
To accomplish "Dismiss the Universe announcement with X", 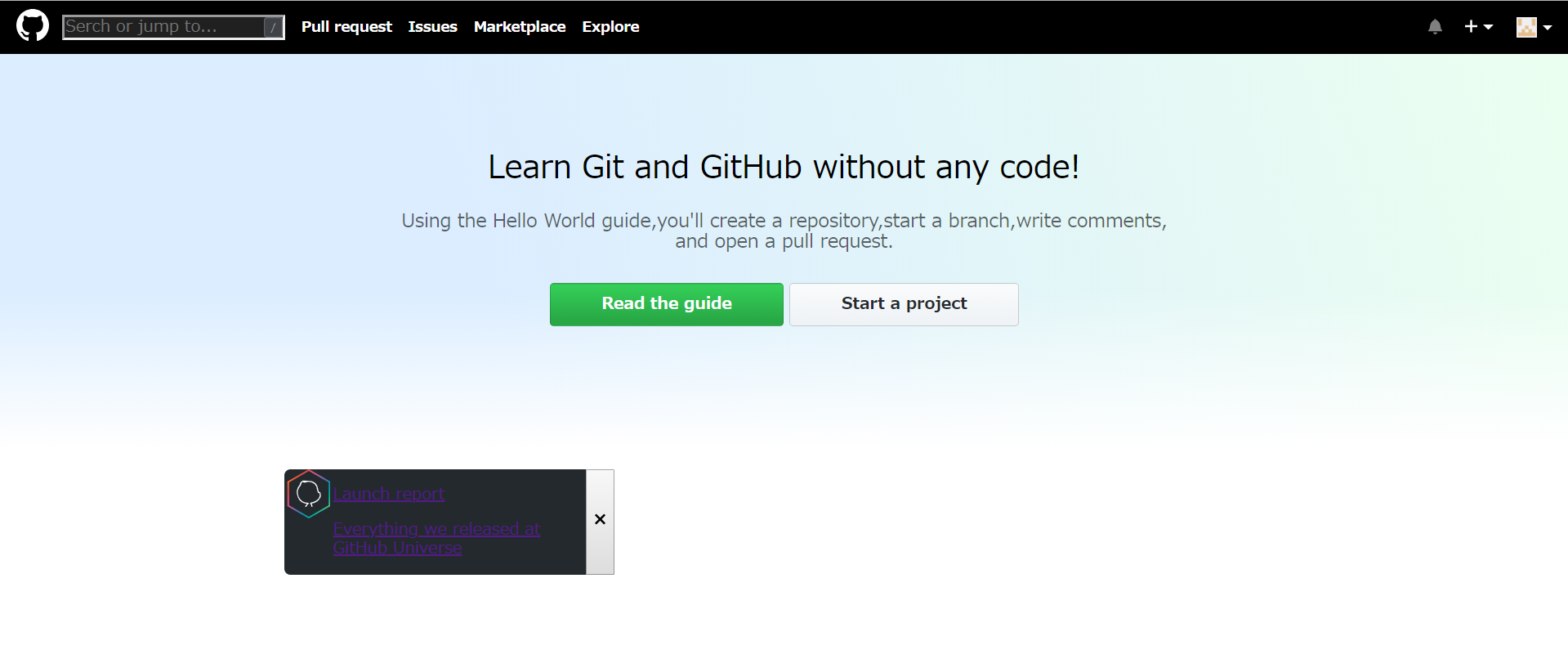I will (600, 520).
